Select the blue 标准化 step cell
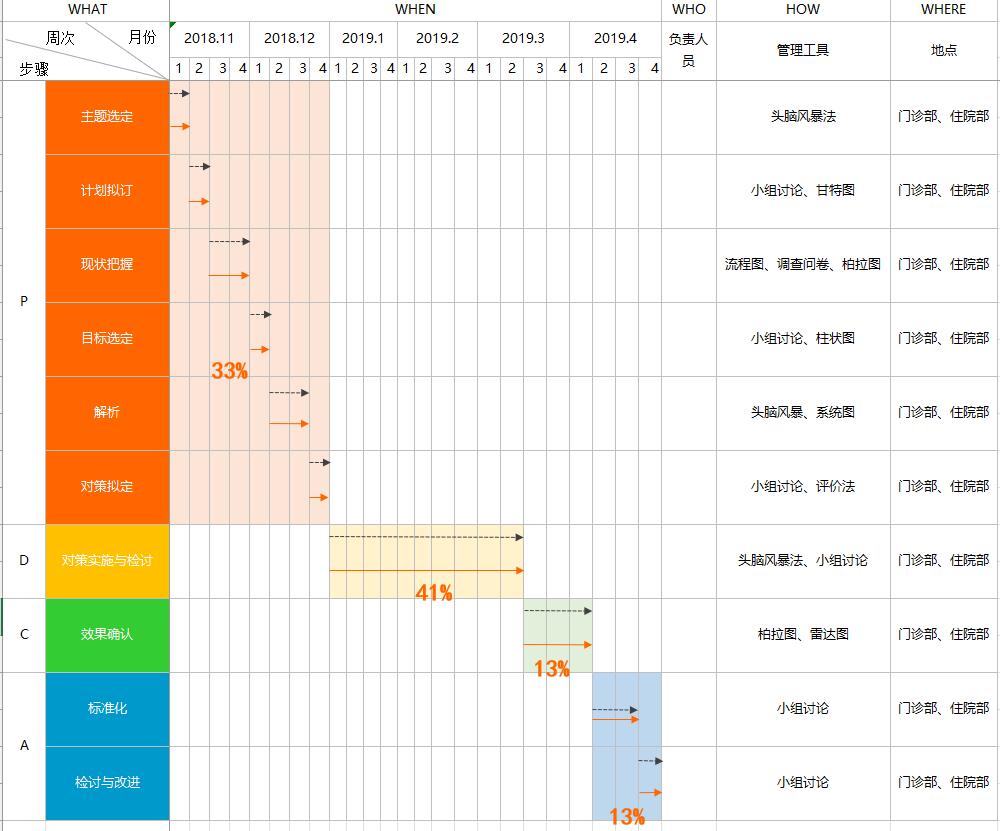 (107, 709)
